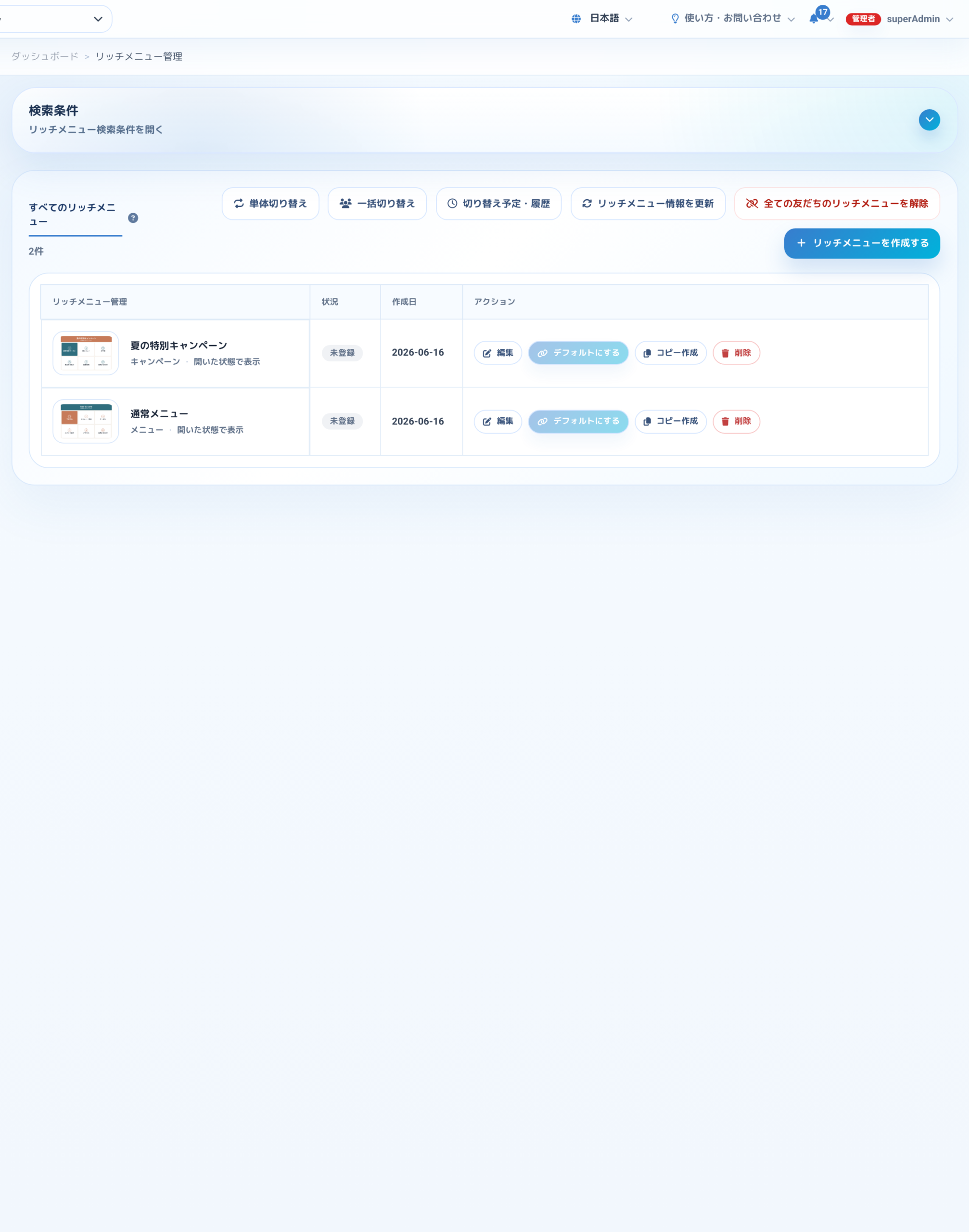
Task: Open 切り替え予定・履歴
Action: (498, 204)
